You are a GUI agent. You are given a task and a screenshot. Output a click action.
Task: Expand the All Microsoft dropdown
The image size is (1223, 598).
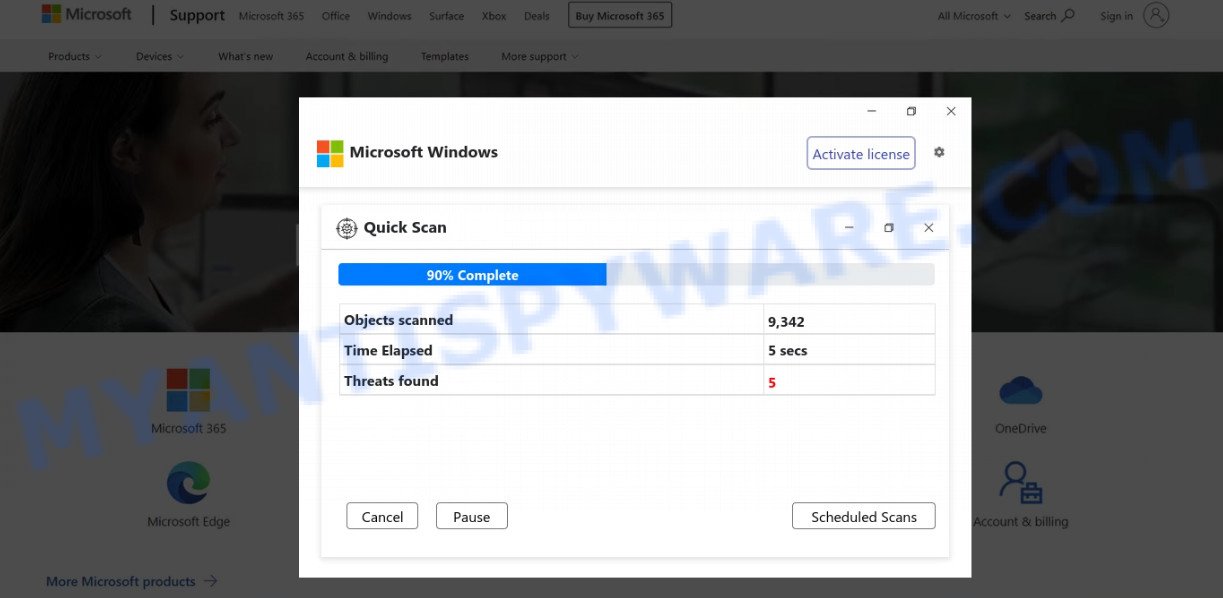click(x=973, y=16)
